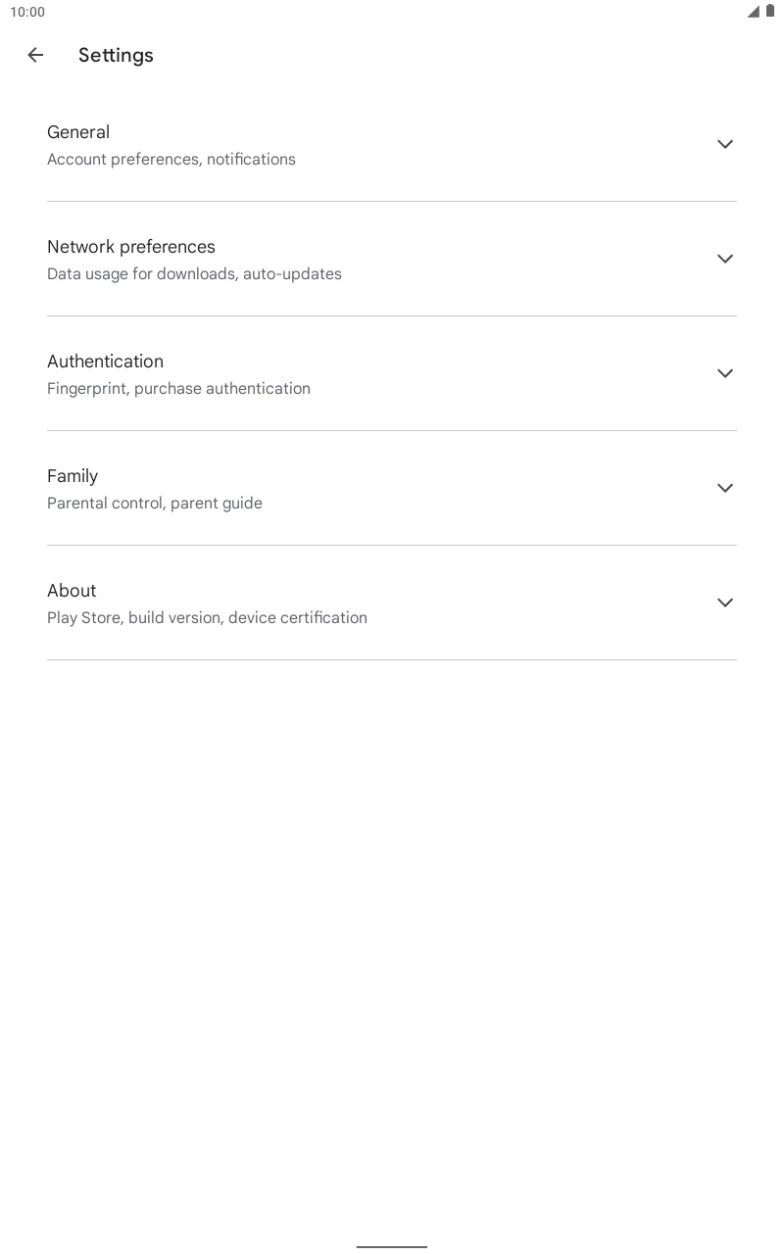Open the About heading
This screenshot has width=784, height=1254.
(71, 590)
